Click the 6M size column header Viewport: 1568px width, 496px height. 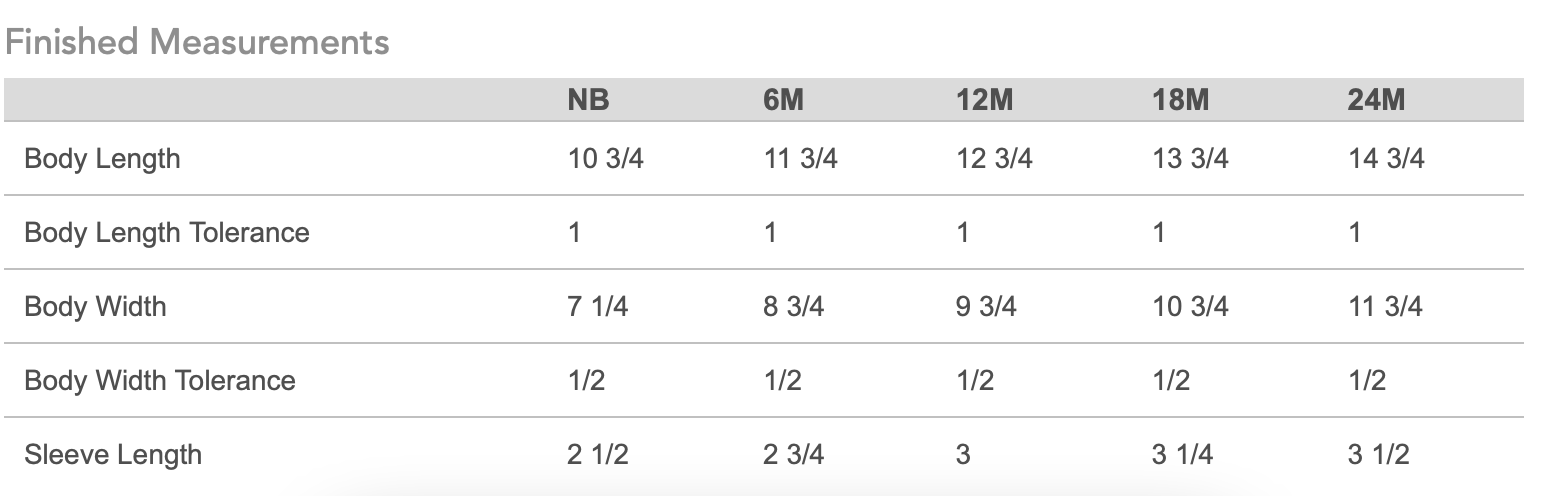tap(783, 101)
